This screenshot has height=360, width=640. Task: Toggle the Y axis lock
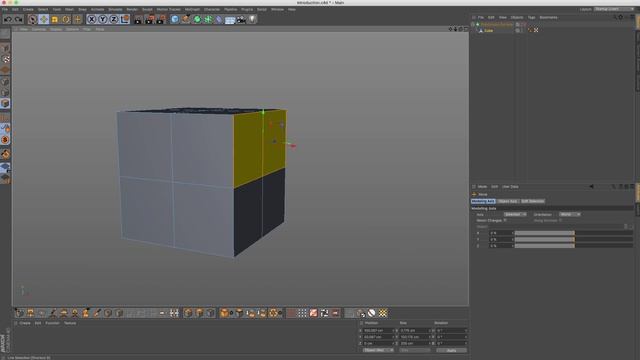point(103,19)
